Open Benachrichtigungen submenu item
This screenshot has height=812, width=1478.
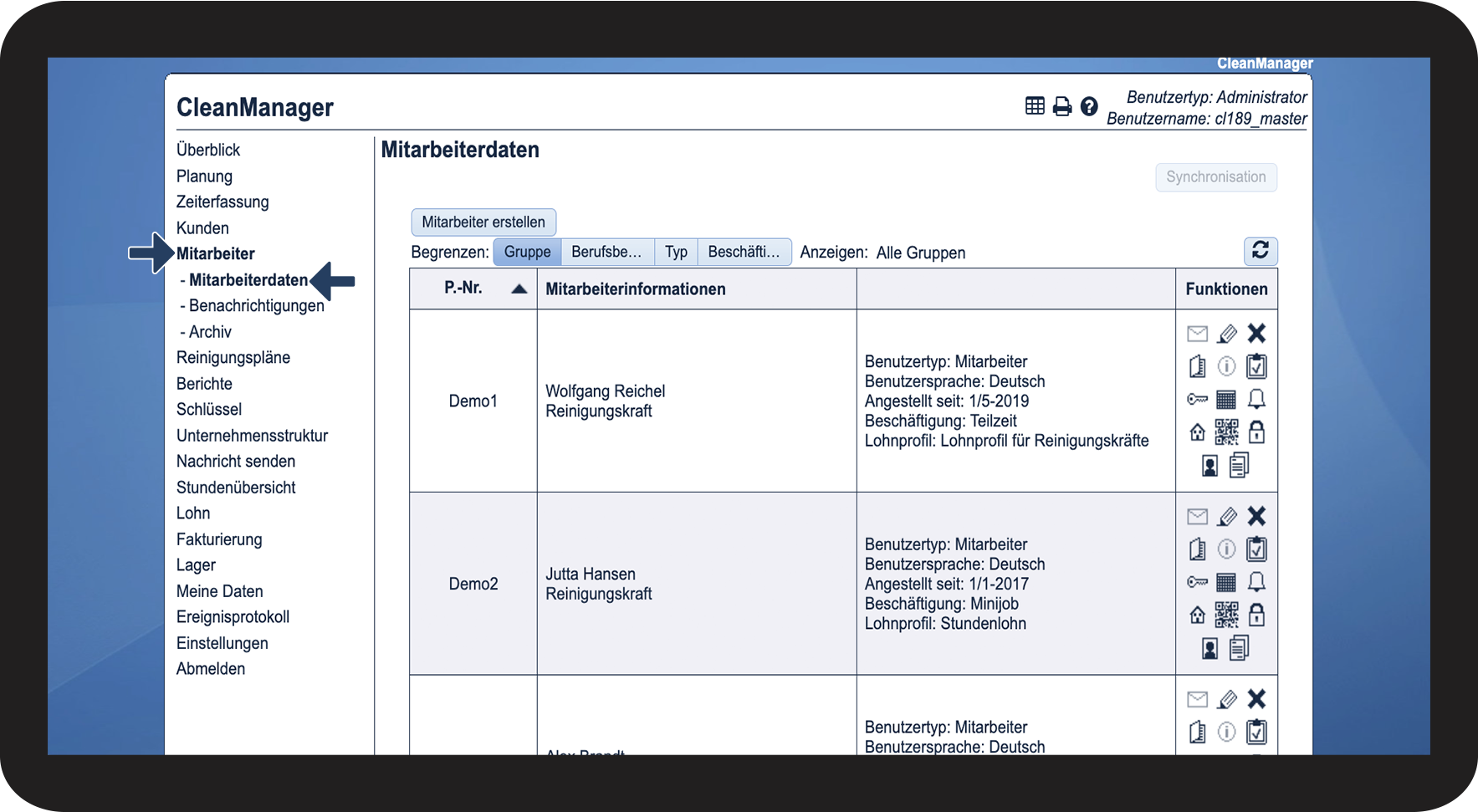click(256, 306)
